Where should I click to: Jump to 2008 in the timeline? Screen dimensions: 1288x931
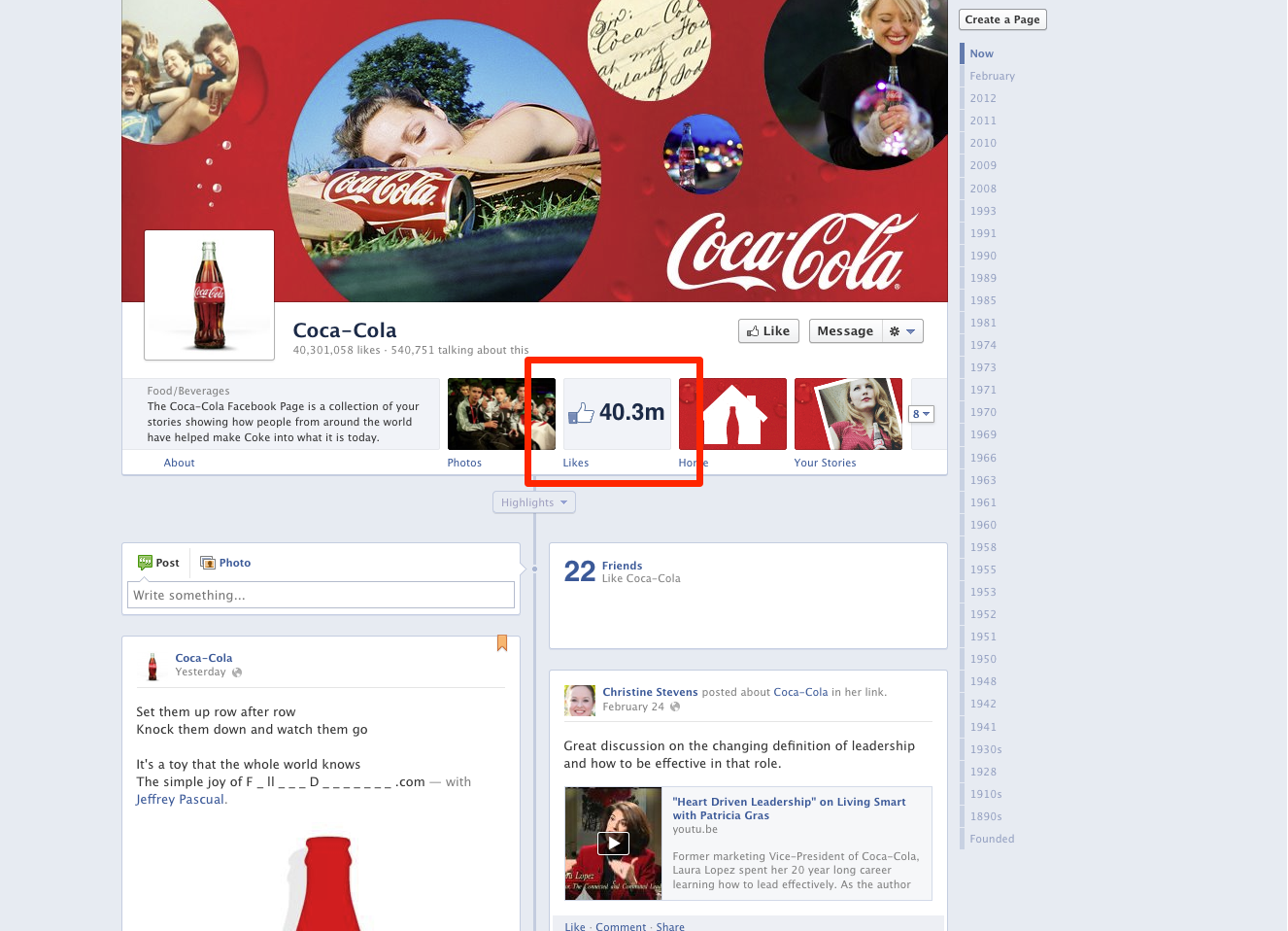click(983, 189)
